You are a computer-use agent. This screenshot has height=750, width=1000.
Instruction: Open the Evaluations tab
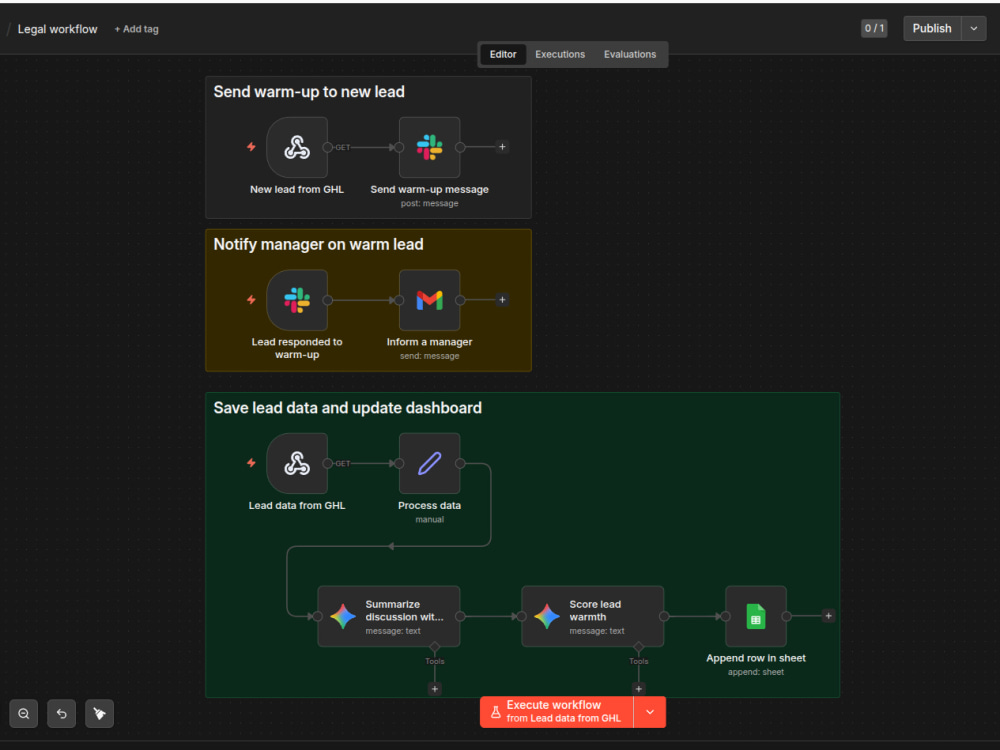[x=630, y=54]
